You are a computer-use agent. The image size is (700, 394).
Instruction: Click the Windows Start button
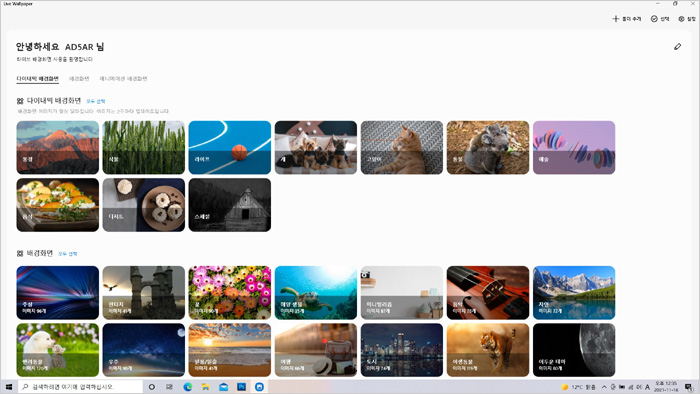pos(8,387)
